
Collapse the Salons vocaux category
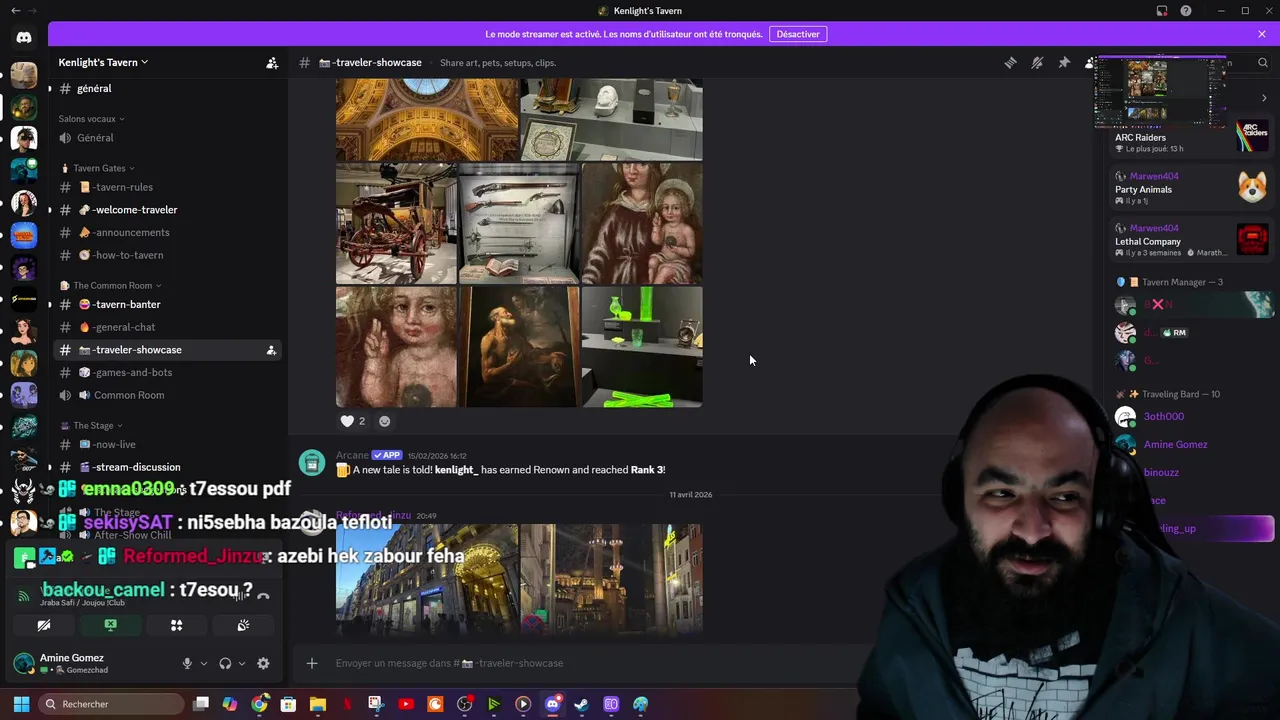91,119
